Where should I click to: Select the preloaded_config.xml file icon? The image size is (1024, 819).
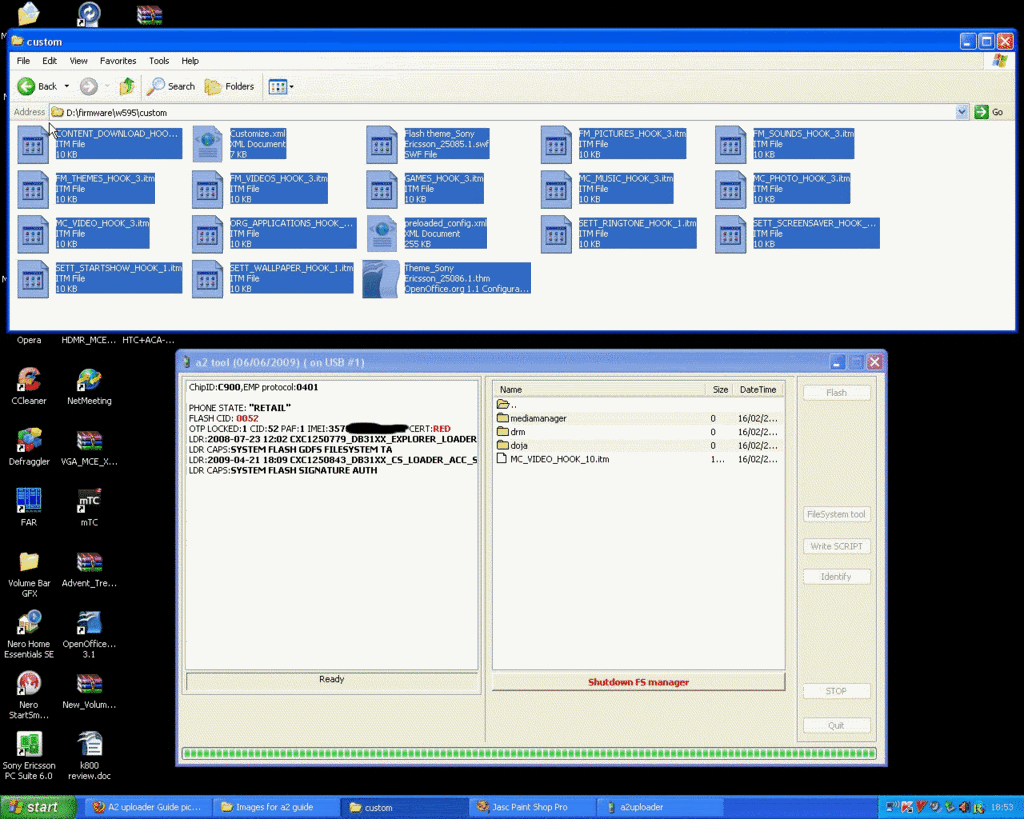click(382, 234)
